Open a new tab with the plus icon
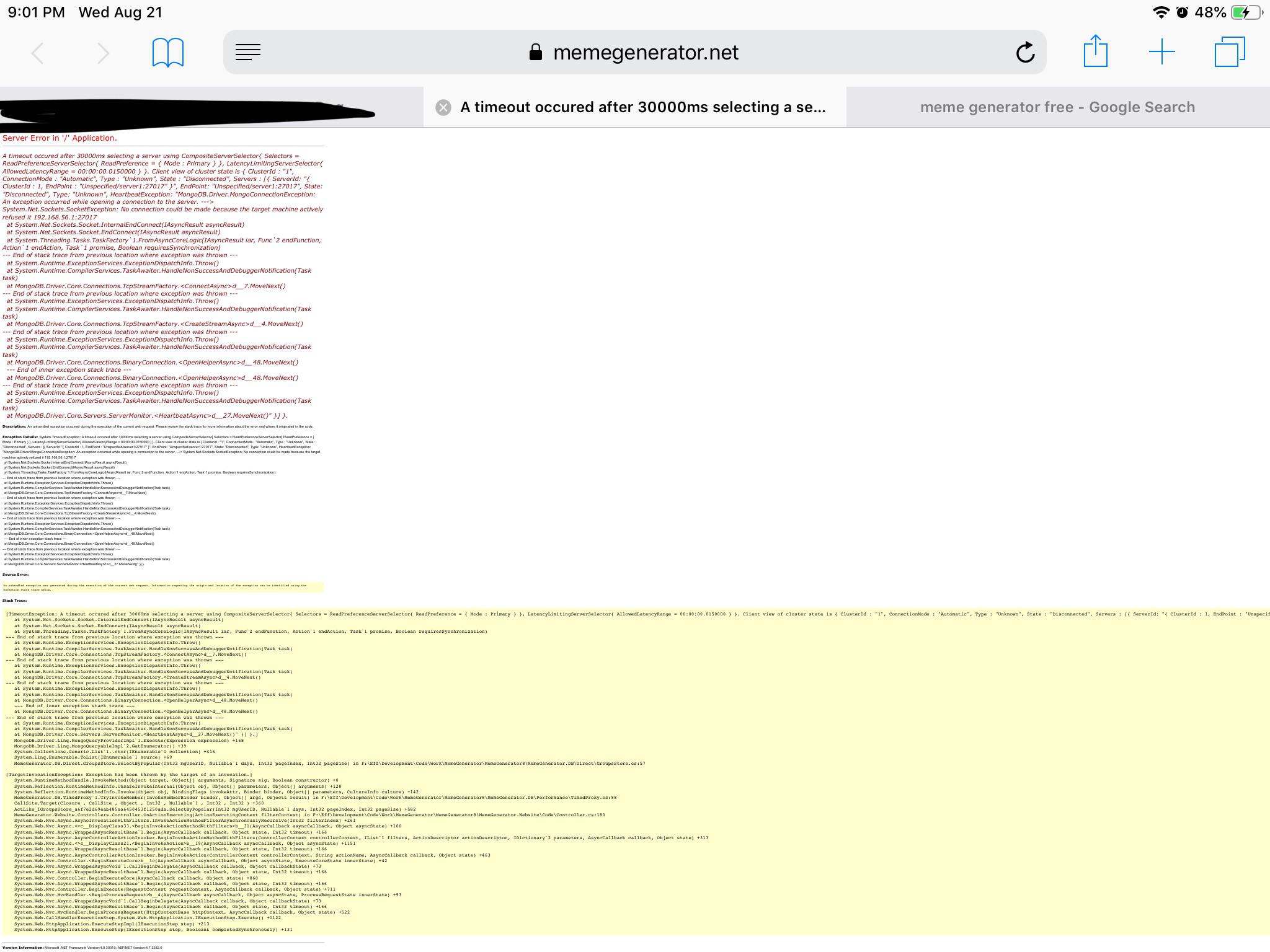 tap(1161, 53)
